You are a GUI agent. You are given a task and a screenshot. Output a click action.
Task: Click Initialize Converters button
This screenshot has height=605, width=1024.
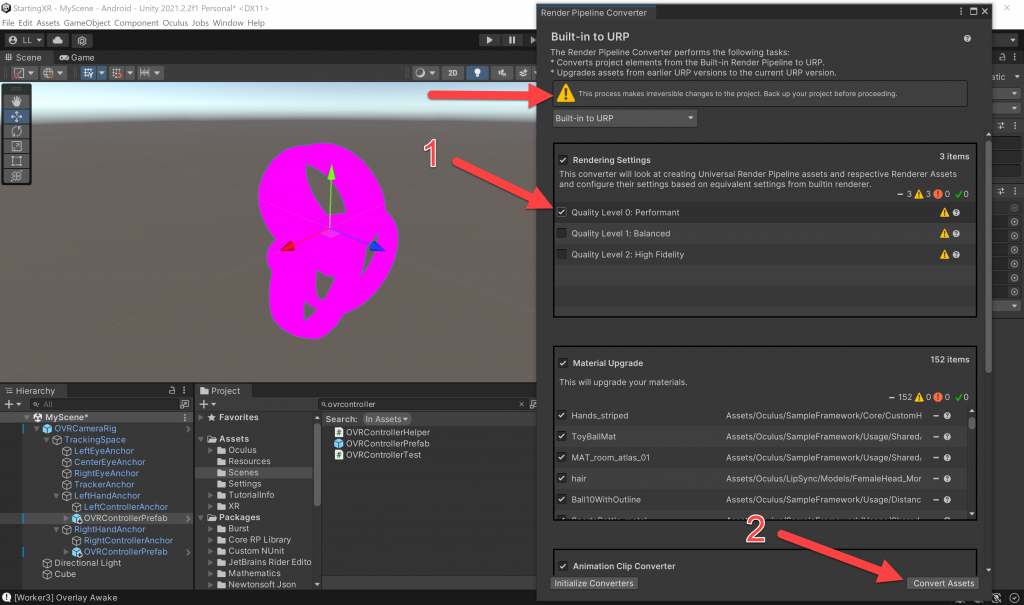point(594,583)
